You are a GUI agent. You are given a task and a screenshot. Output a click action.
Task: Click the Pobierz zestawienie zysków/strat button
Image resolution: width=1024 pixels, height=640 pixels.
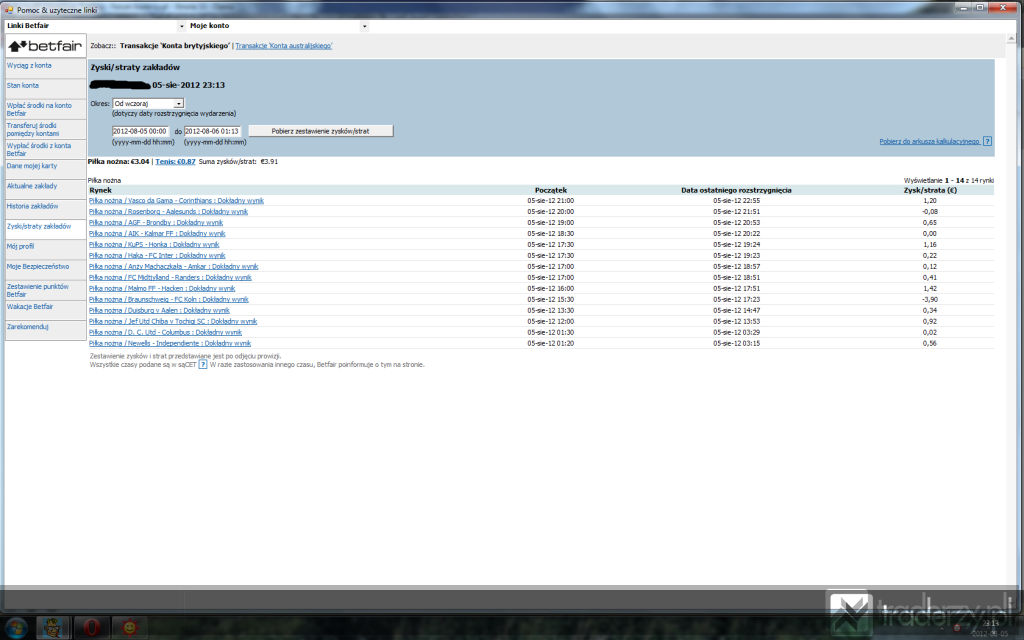coord(321,131)
